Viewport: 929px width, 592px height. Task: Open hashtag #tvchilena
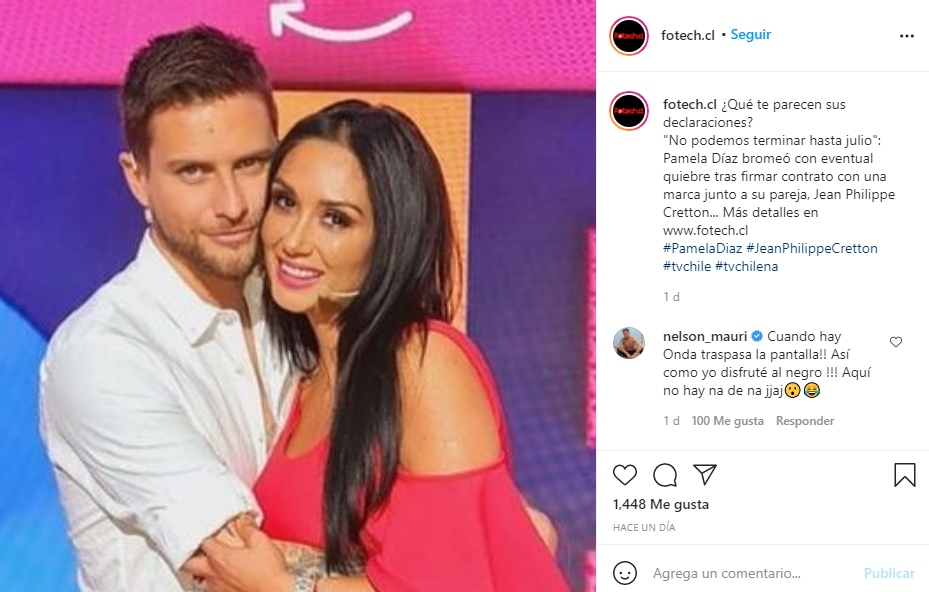pos(747,266)
